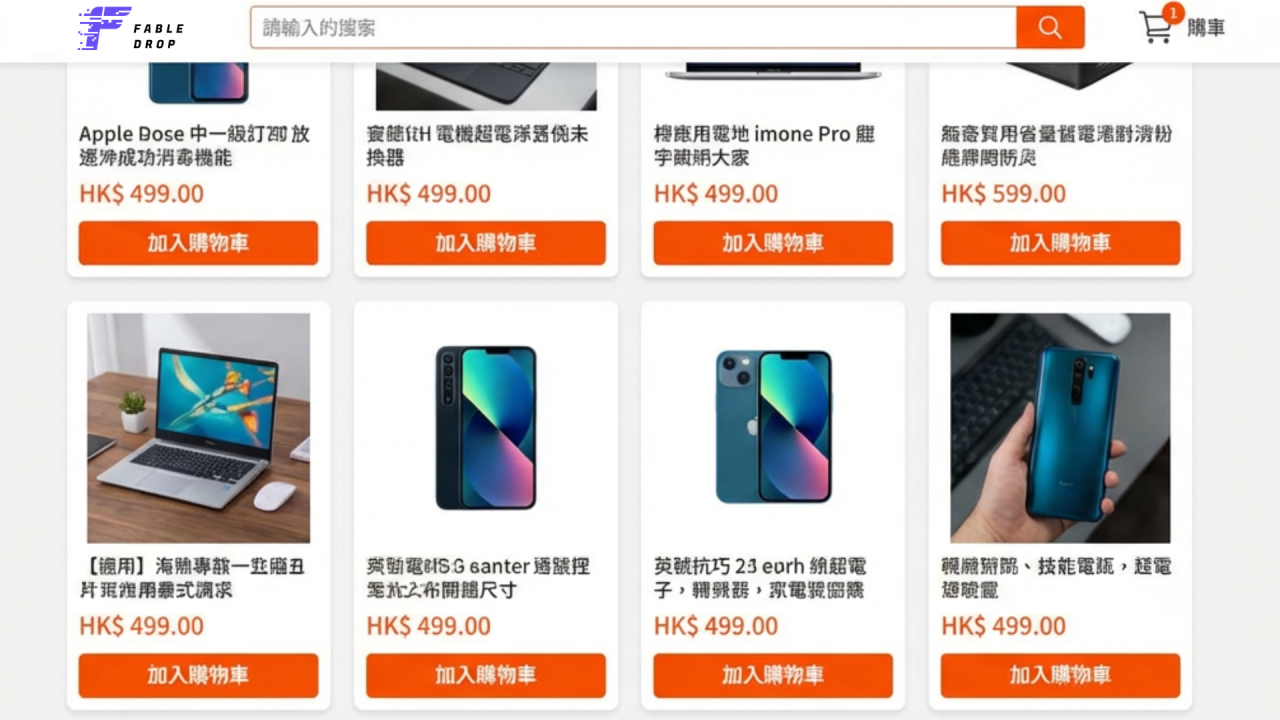The width and height of the screenshot is (1280, 720).
Task: Click the cart badge showing 1
Action: click(x=1172, y=13)
